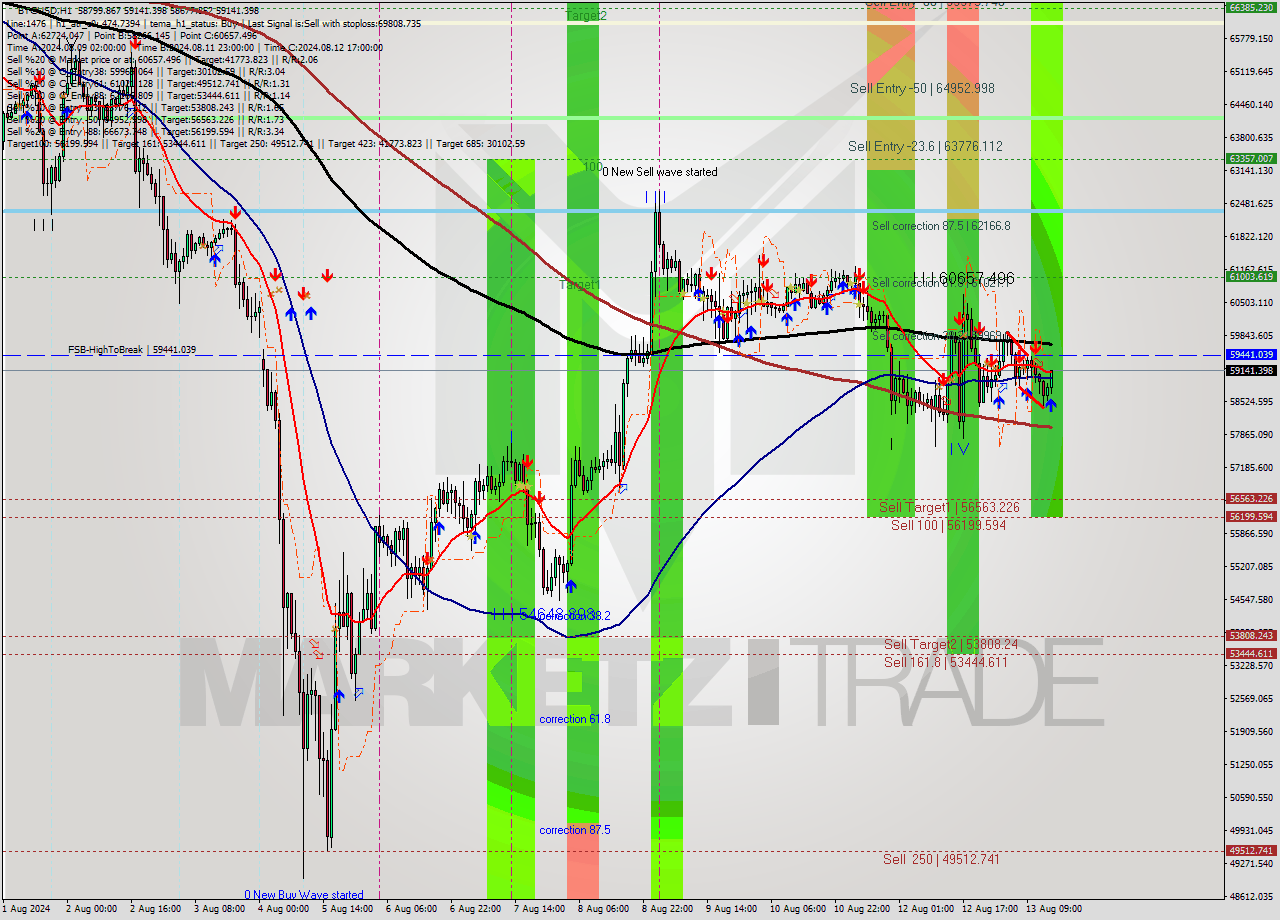
Task: Click the 'Target 423: 41773.823' info text
Action: pyautogui.click(x=378, y=143)
